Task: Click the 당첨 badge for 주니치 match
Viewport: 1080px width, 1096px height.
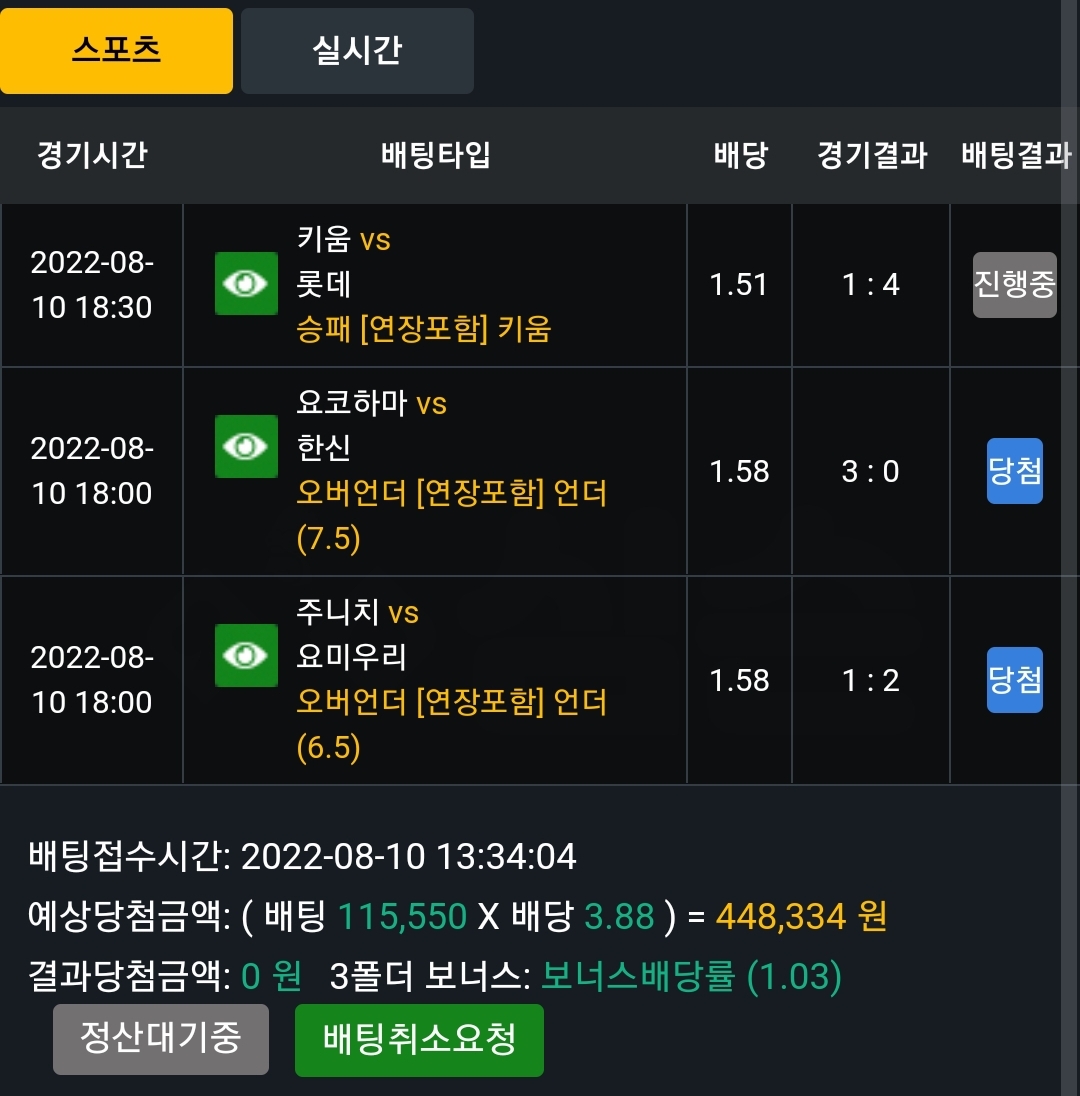Action: 1014,680
